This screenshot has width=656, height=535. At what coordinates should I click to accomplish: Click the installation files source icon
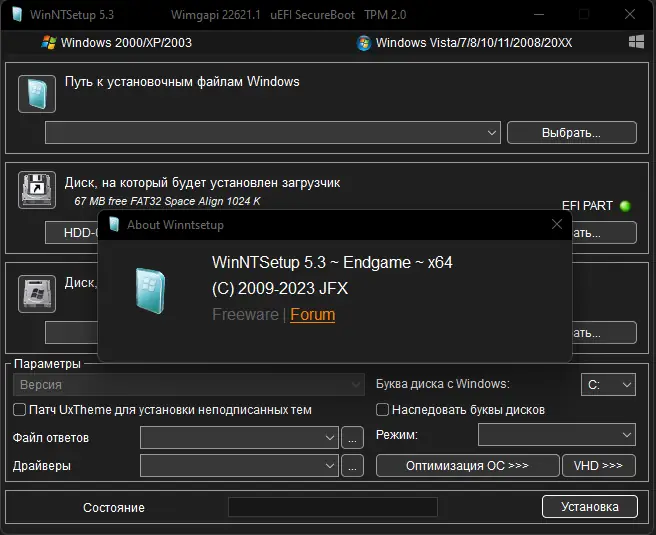click(37, 94)
